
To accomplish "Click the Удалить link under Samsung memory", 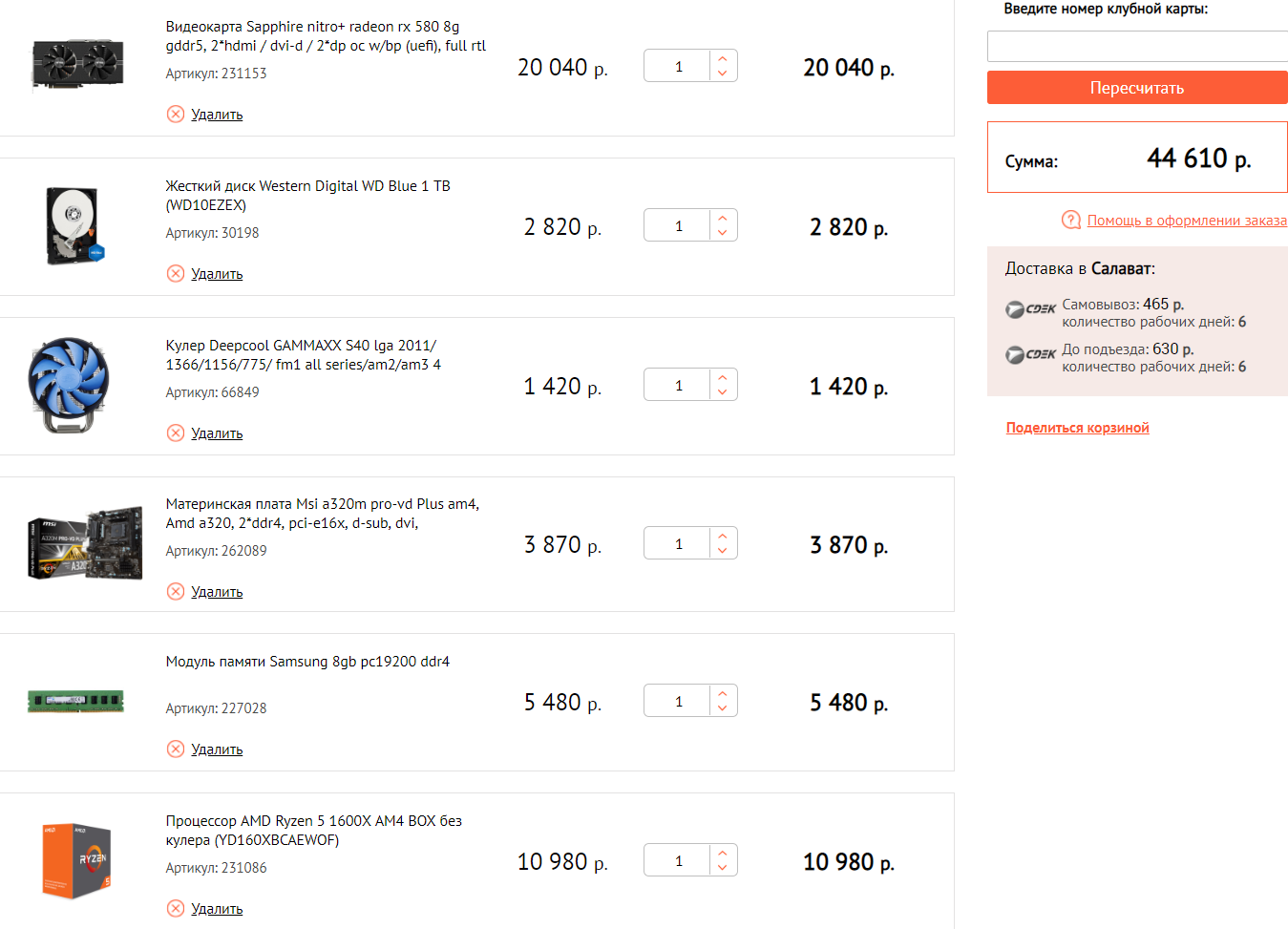I will (x=217, y=750).
